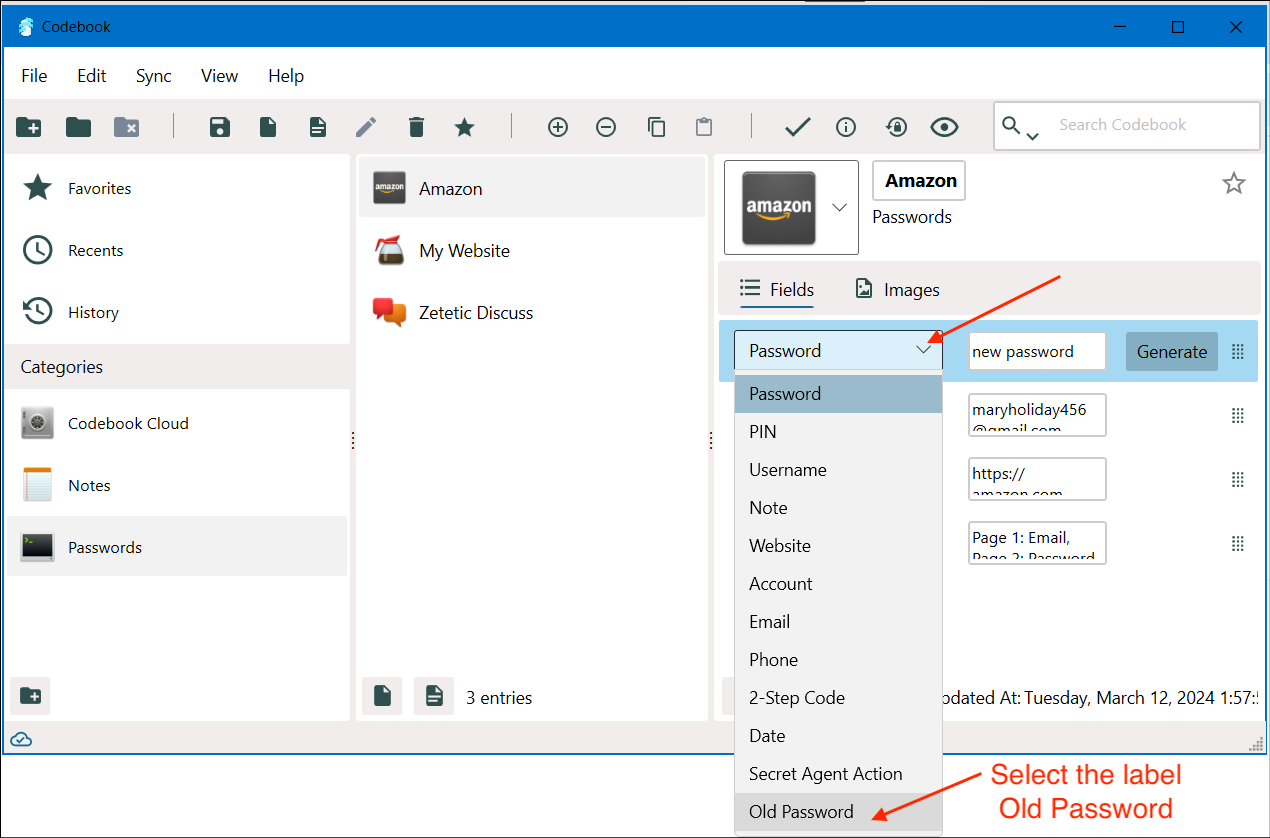
Task: Choose Account in the label list
Action: pos(839,584)
